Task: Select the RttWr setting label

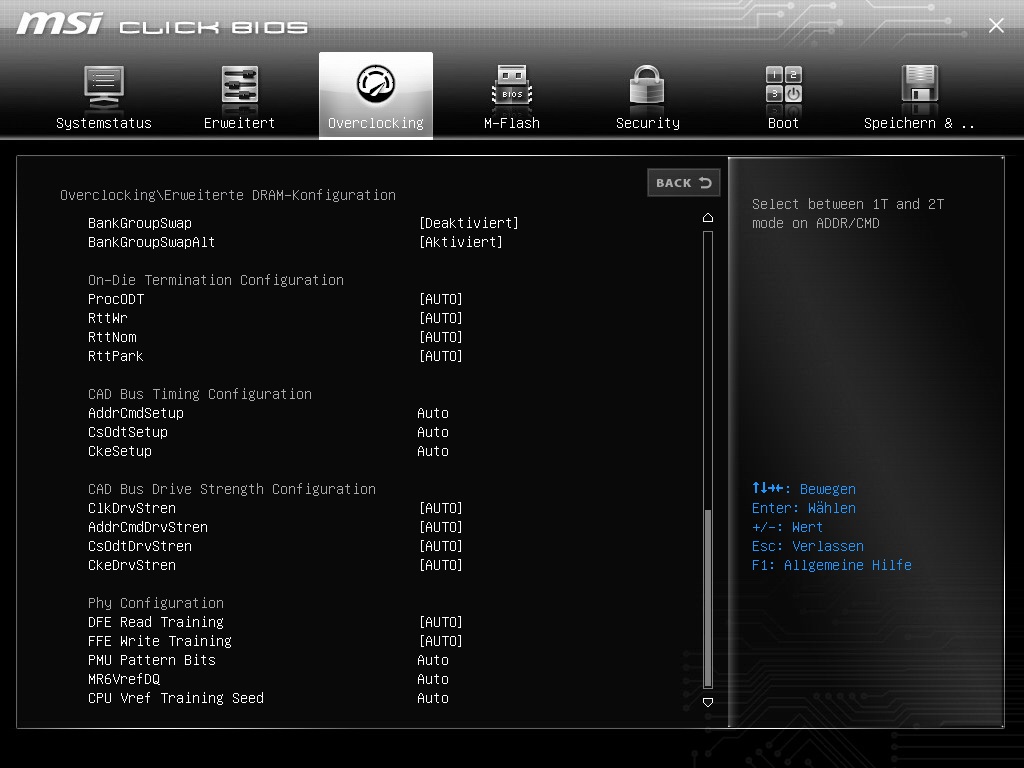Action: 108,318
